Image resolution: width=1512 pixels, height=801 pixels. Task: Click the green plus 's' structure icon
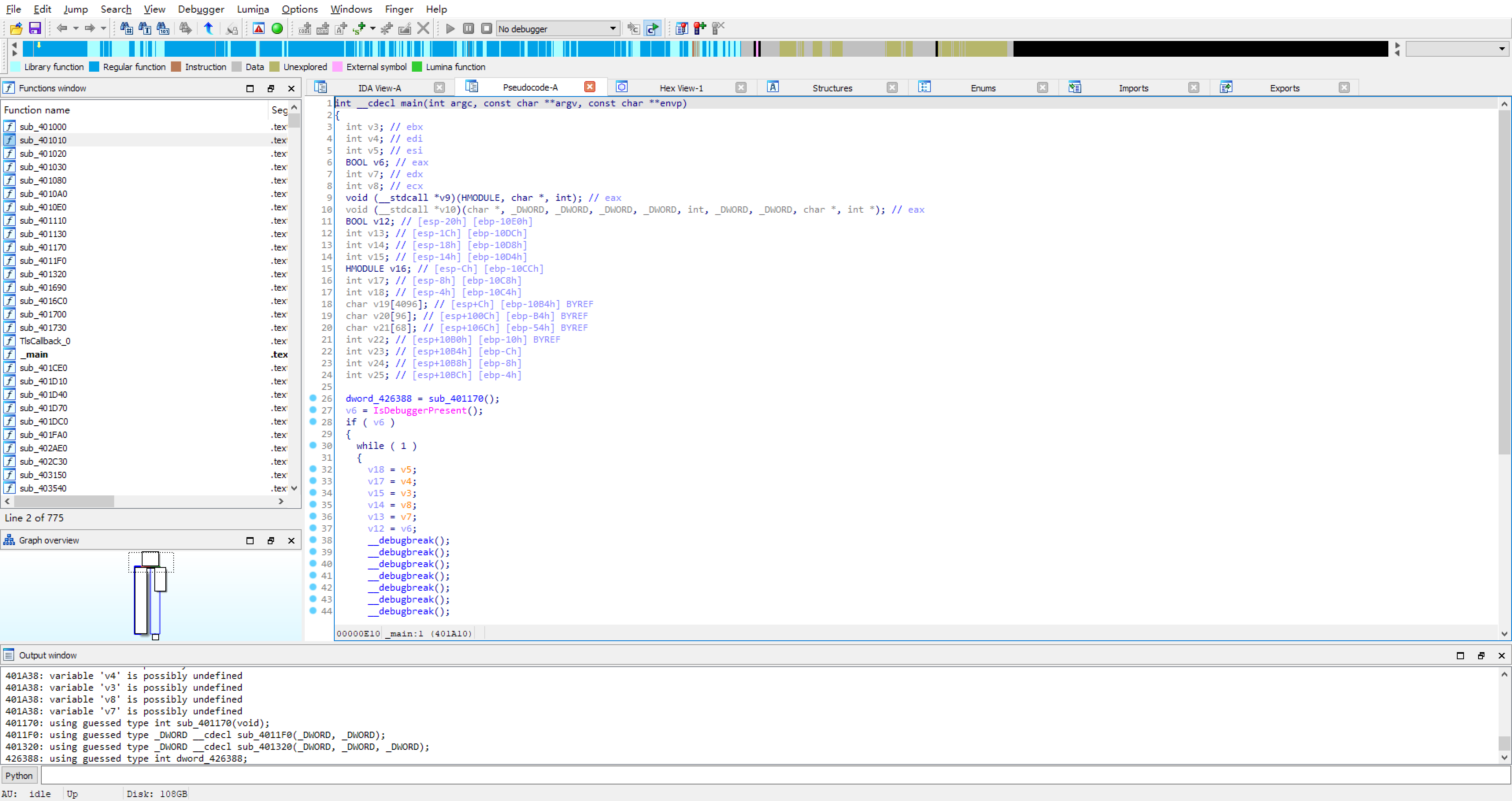pos(359,28)
